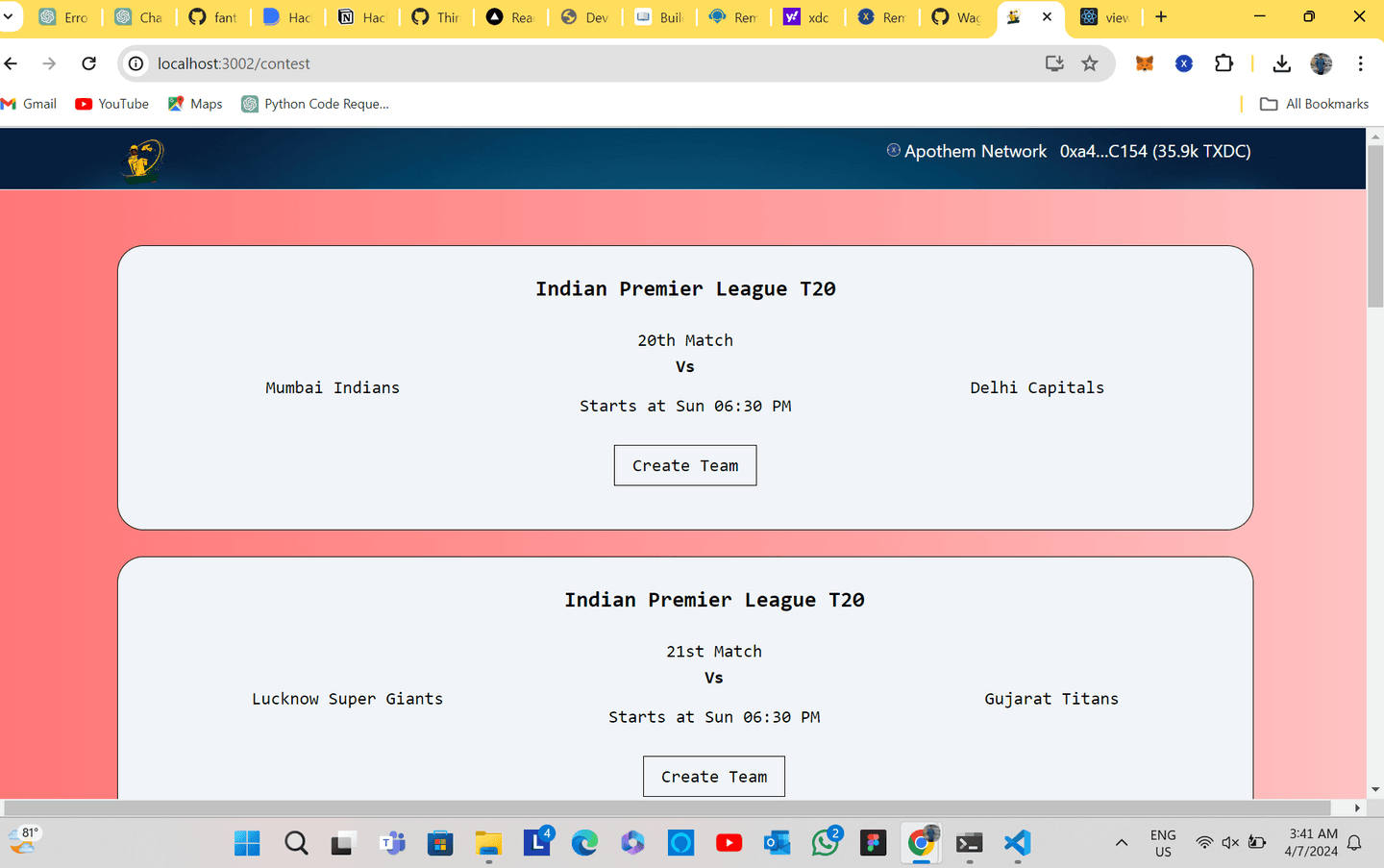Open the MetaMask fox extension
Image resolution: width=1384 pixels, height=868 pixels.
coord(1144,63)
